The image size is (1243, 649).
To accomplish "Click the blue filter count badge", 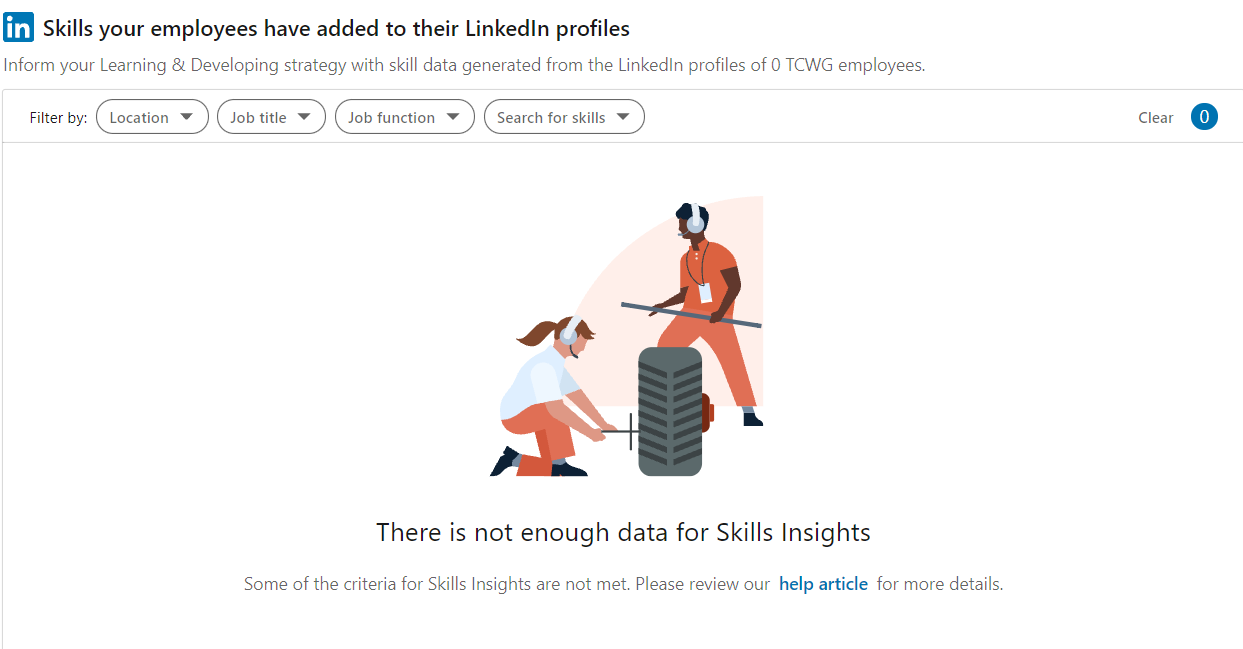I will click(x=1204, y=117).
